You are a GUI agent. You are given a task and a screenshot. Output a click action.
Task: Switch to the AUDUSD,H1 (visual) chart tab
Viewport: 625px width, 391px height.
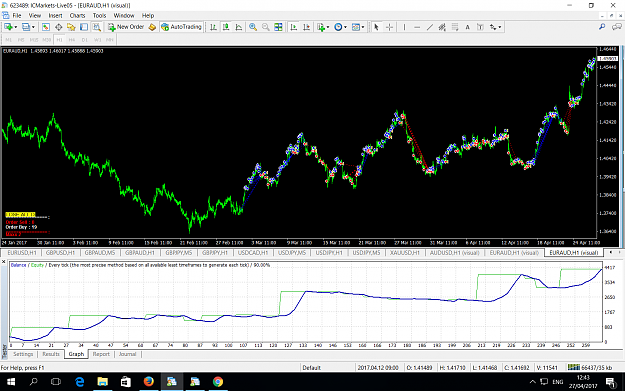[455, 253]
